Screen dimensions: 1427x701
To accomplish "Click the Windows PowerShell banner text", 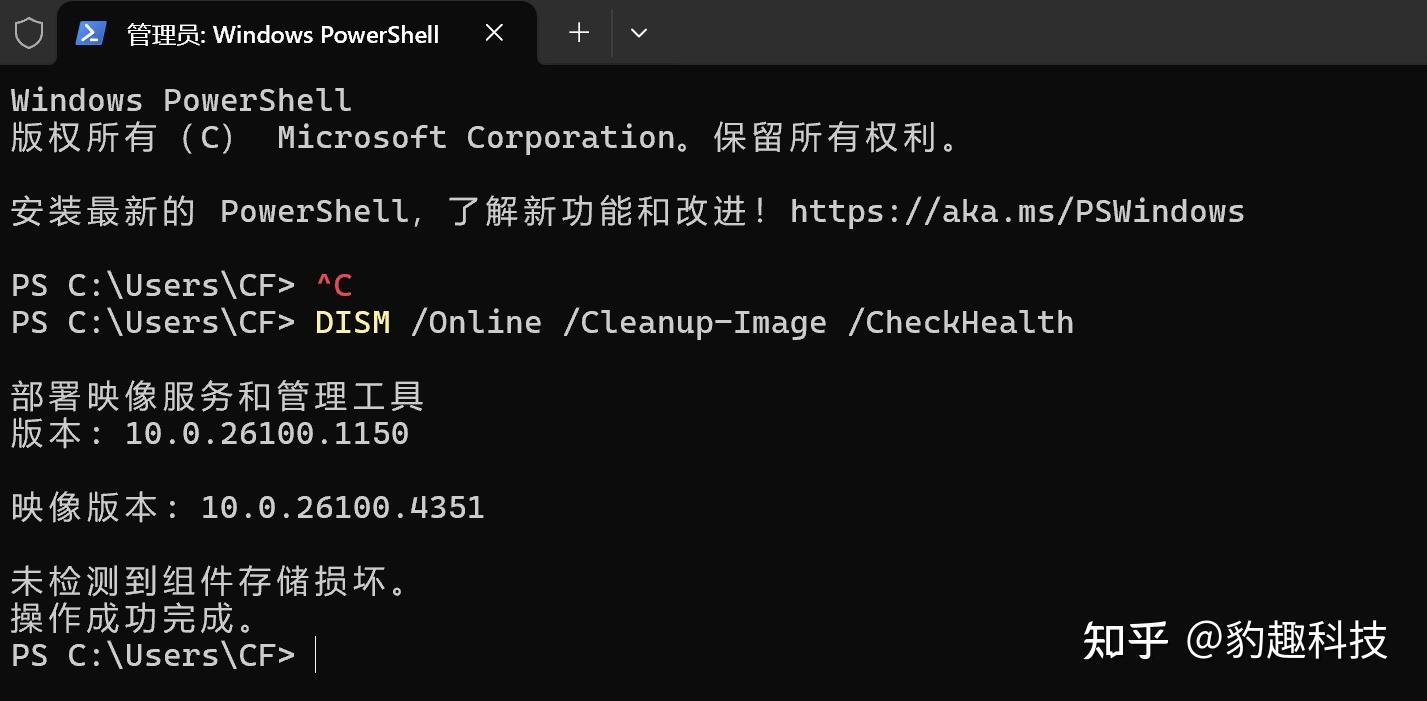I will [x=180, y=99].
